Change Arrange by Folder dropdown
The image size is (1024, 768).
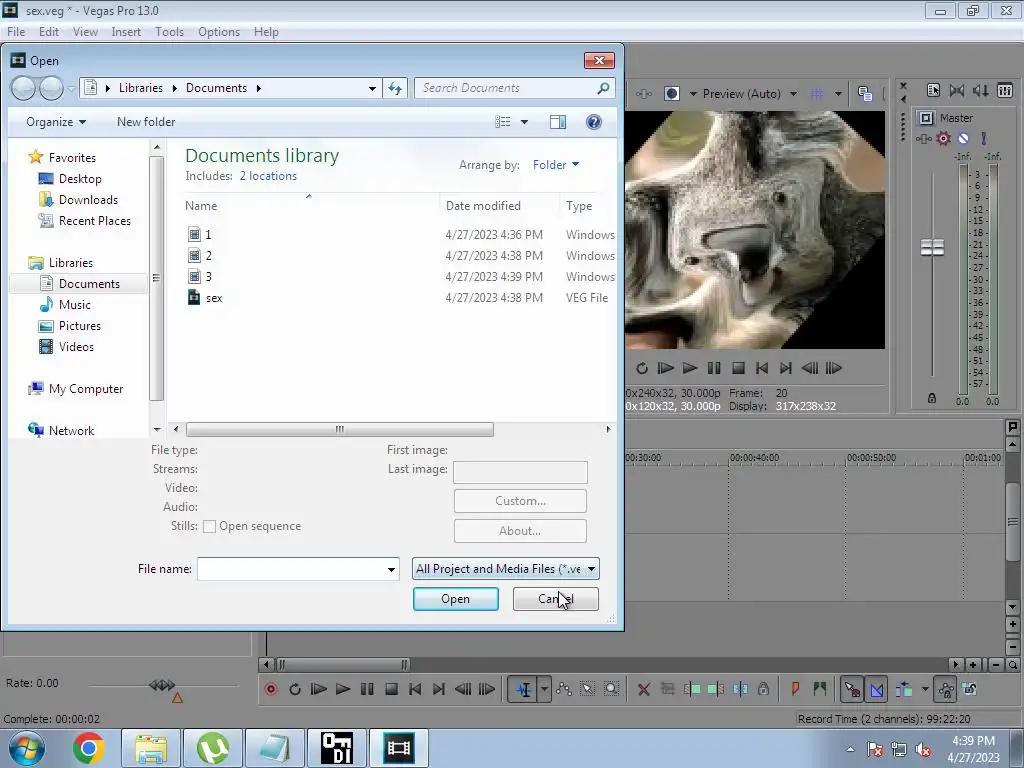(x=556, y=165)
